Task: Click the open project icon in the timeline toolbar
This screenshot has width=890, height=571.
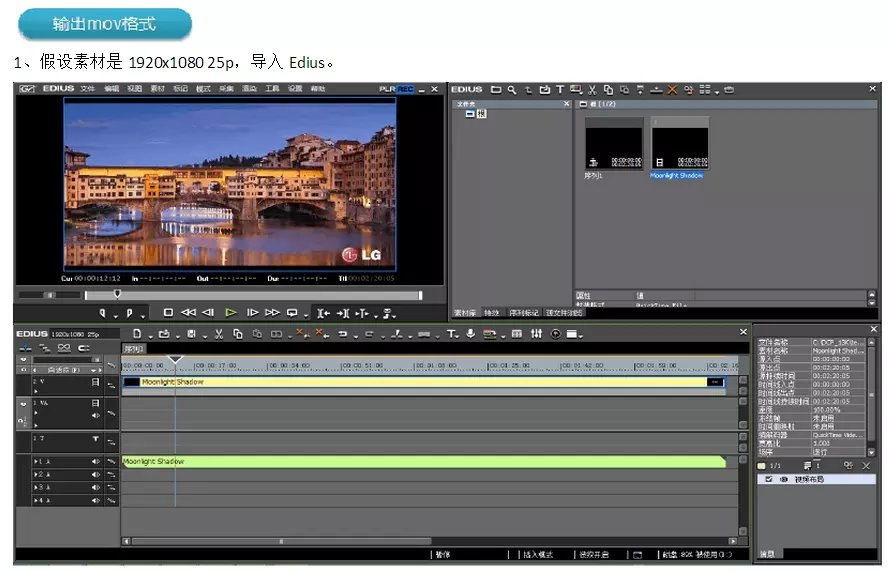Action: [x=164, y=334]
